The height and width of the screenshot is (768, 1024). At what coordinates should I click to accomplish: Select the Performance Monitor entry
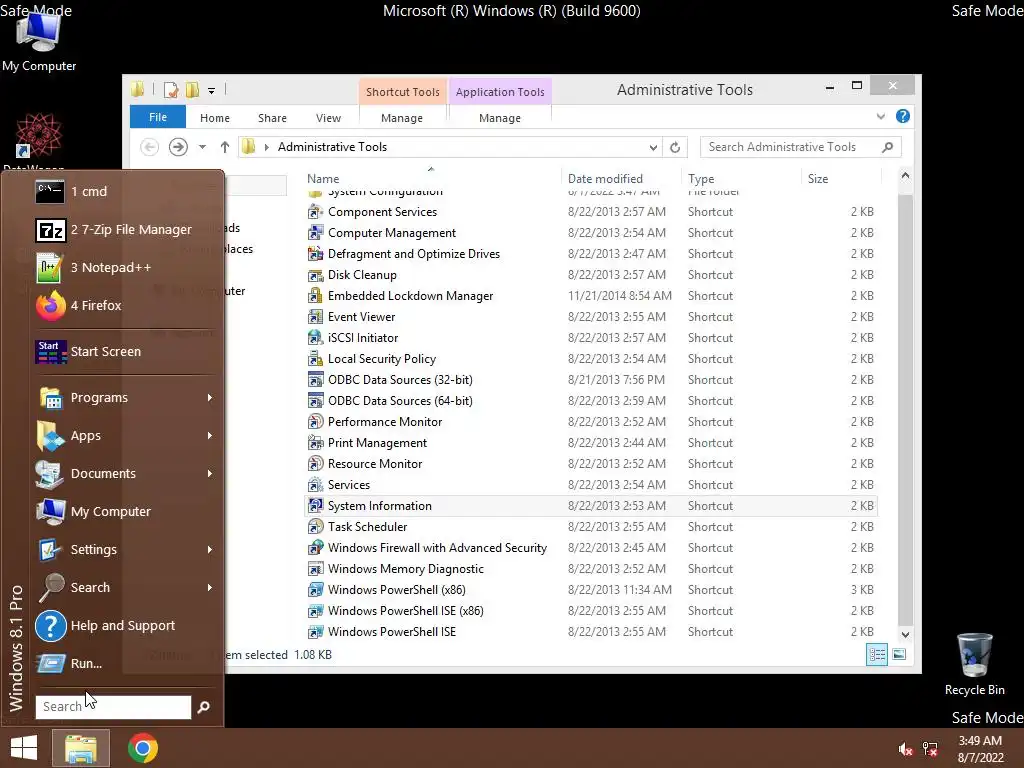pos(591,422)
